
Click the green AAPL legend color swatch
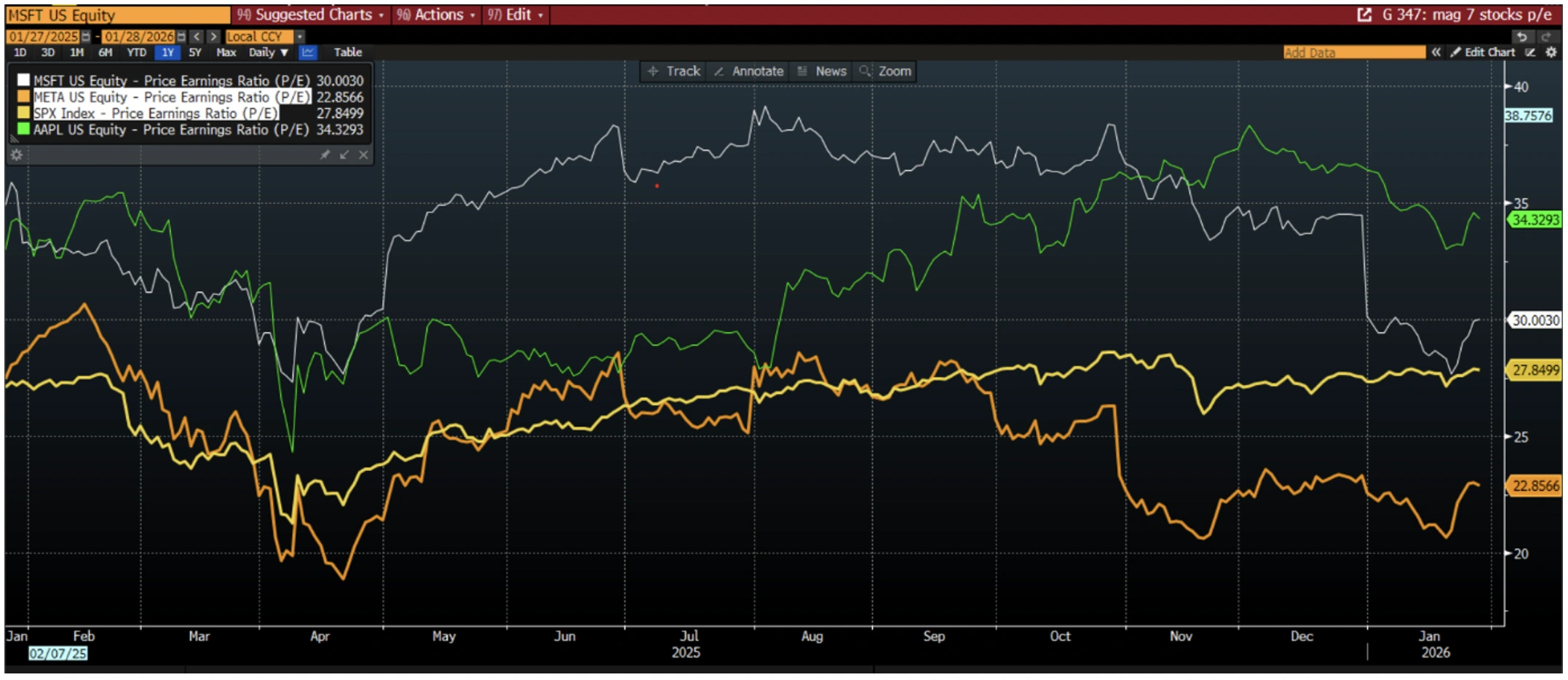[x=23, y=130]
